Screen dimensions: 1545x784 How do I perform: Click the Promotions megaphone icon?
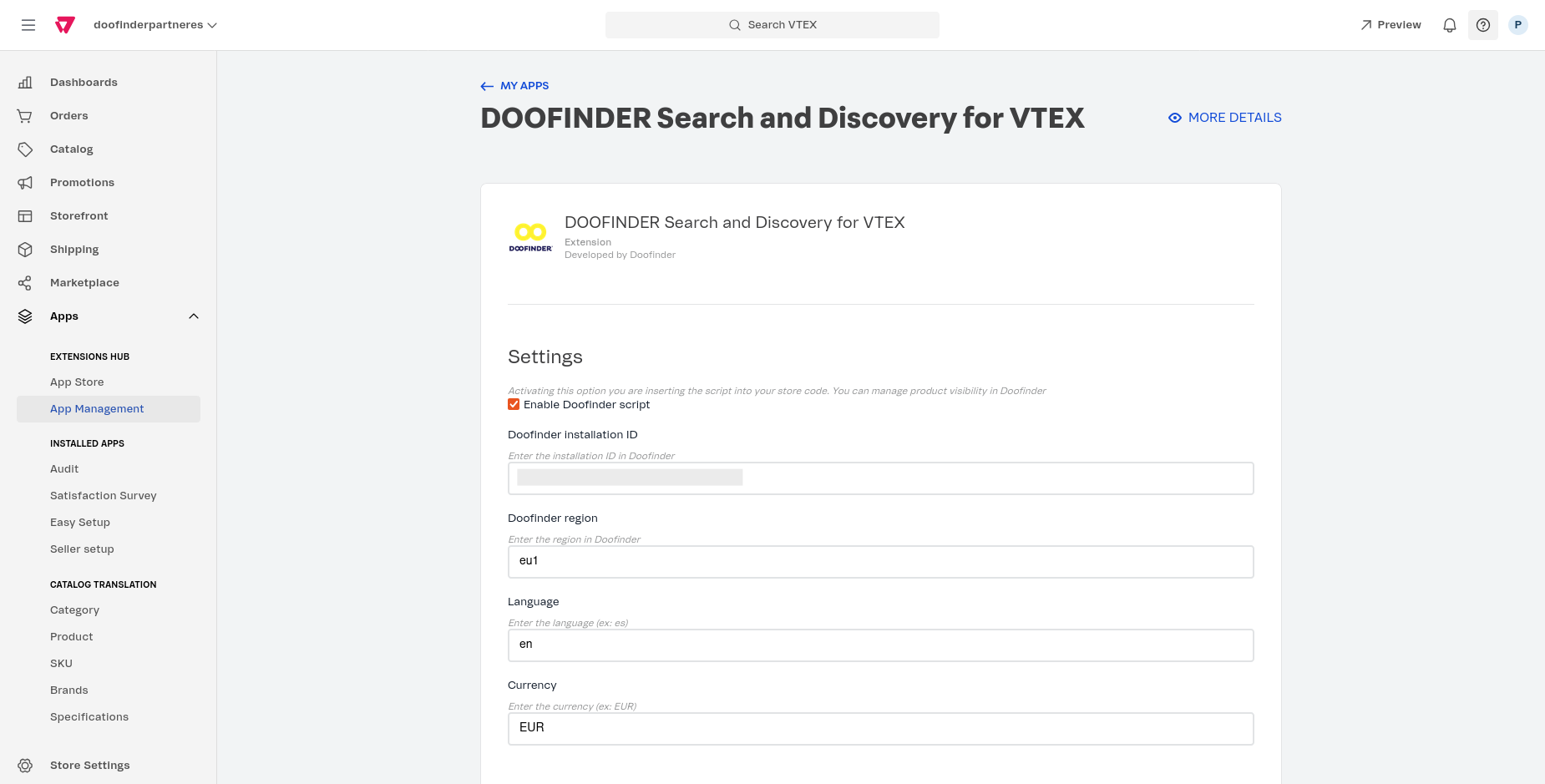(x=25, y=183)
